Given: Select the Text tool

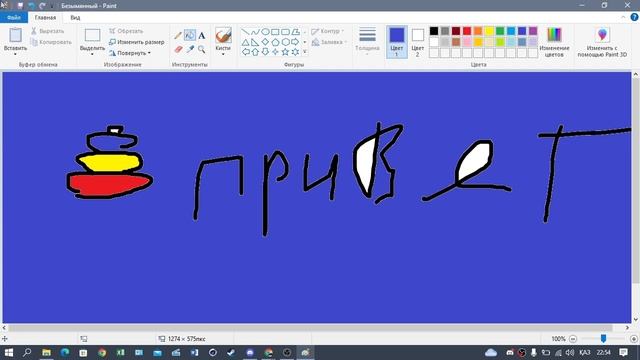Looking at the screenshot, I should coord(202,36).
